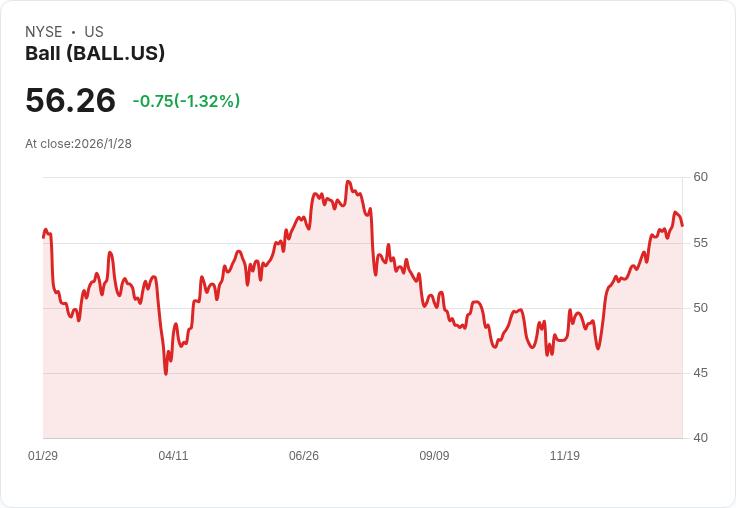The height and width of the screenshot is (508, 736).
Task: Select the 11/19 date axis label
Action: click(565, 455)
